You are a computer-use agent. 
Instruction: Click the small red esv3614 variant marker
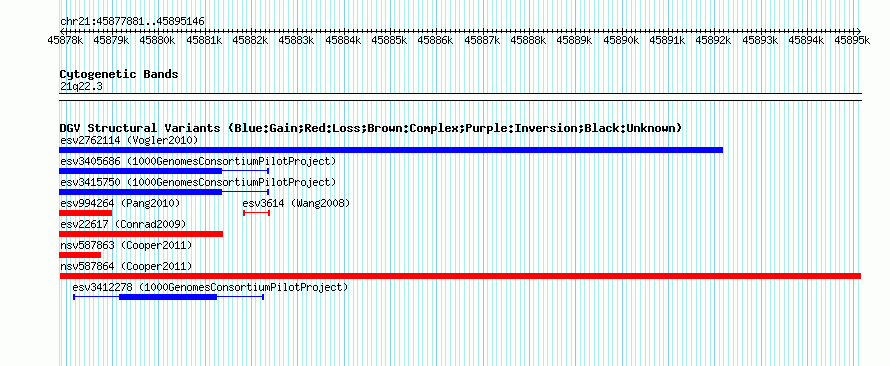click(257, 213)
